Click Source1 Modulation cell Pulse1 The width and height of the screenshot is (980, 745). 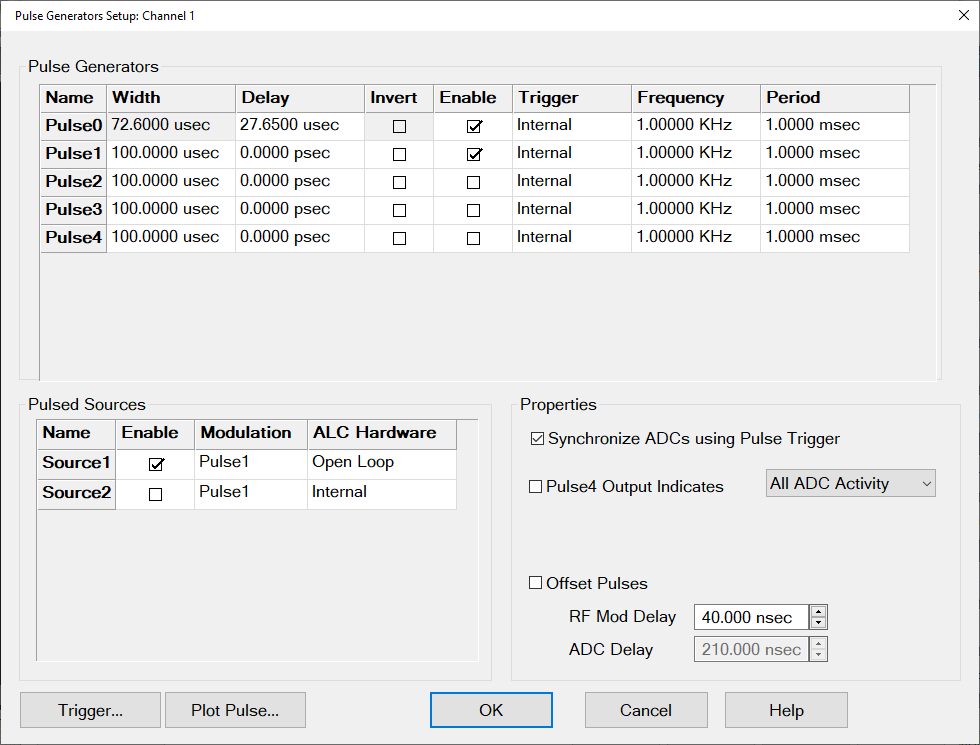pyautogui.click(x=250, y=463)
